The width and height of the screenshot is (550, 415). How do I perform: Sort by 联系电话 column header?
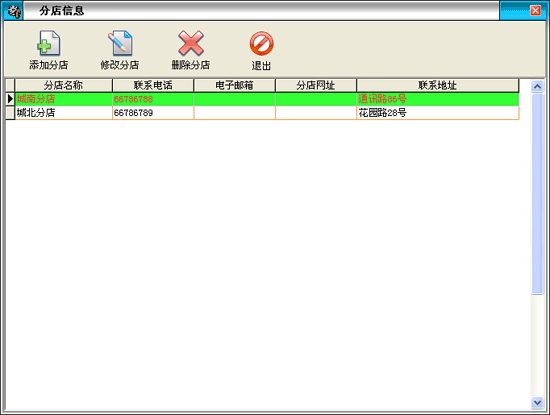[153, 85]
